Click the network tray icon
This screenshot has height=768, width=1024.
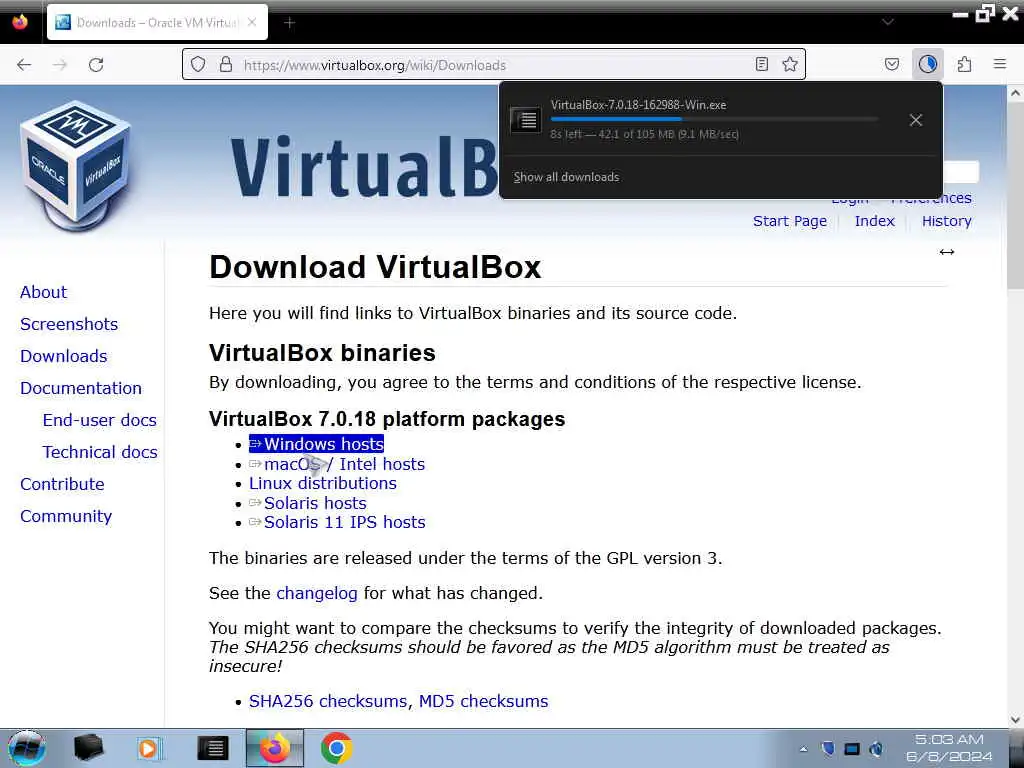(852, 748)
